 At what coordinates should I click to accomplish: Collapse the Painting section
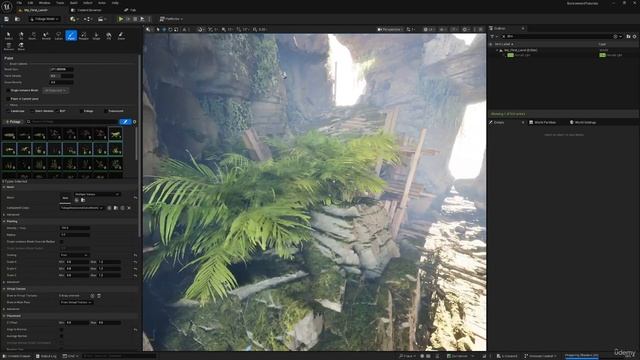[x=4, y=221]
